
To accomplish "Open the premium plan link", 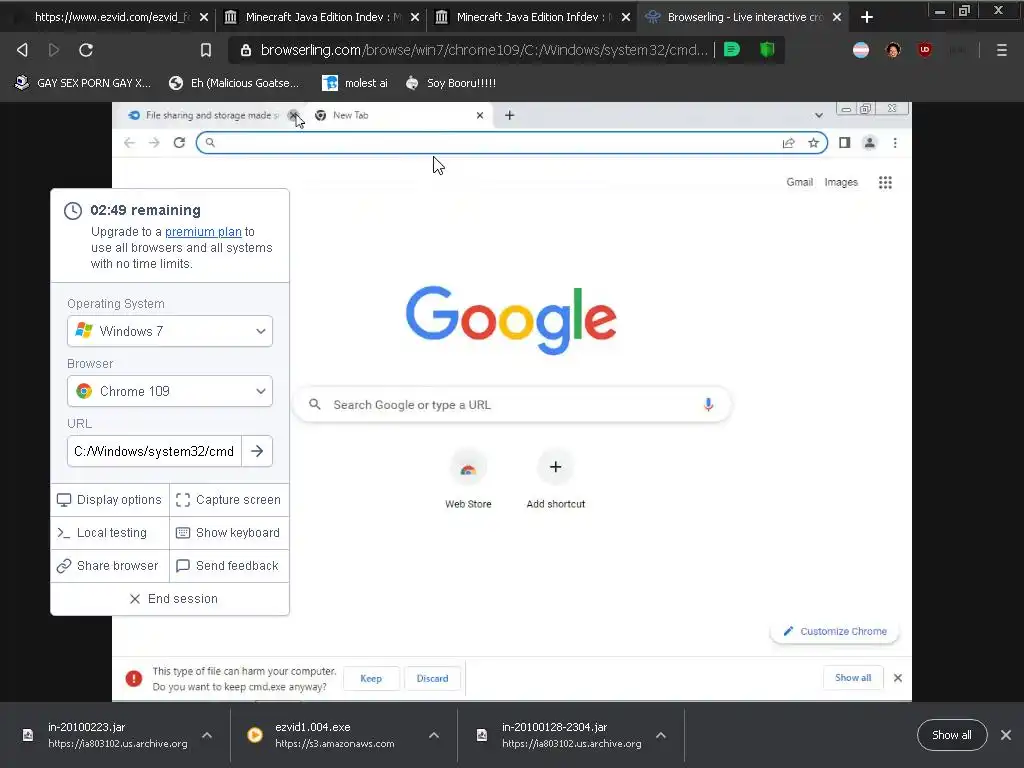I will click(x=203, y=232).
